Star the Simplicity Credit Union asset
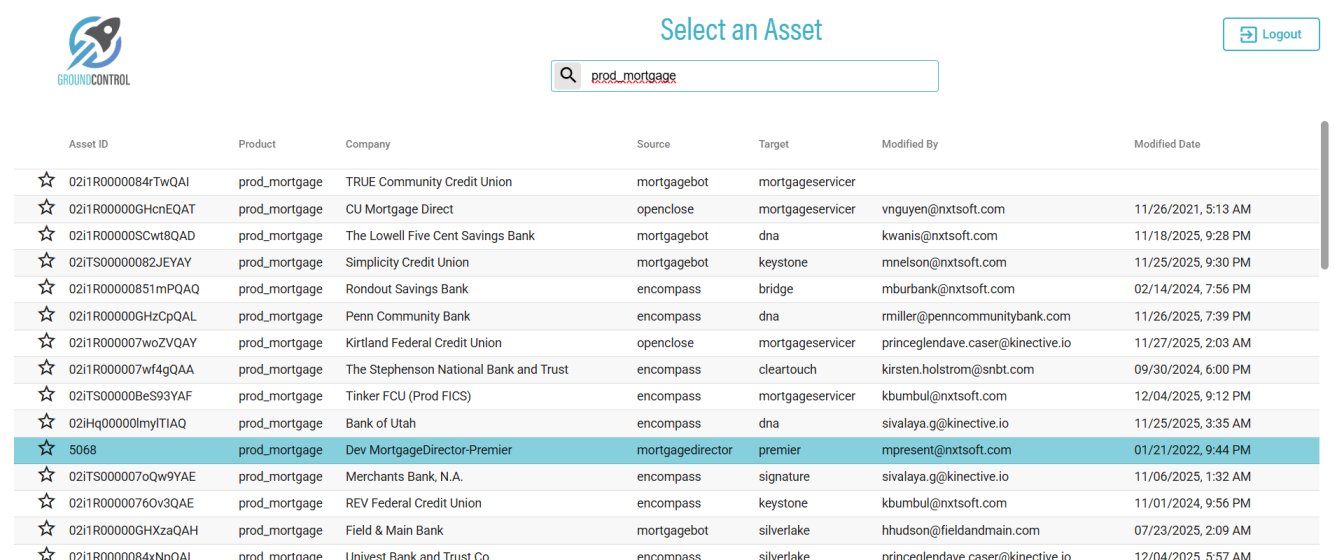Viewport: 1344px width, 560px height. [x=46, y=261]
